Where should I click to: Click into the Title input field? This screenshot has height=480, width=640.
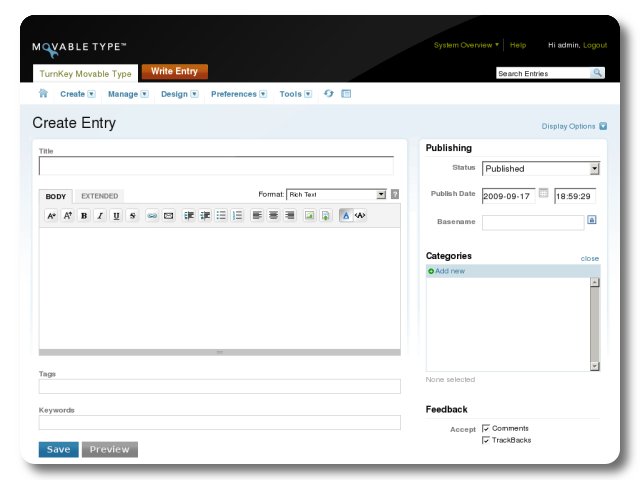pyautogui.click(x=216, y=166)
